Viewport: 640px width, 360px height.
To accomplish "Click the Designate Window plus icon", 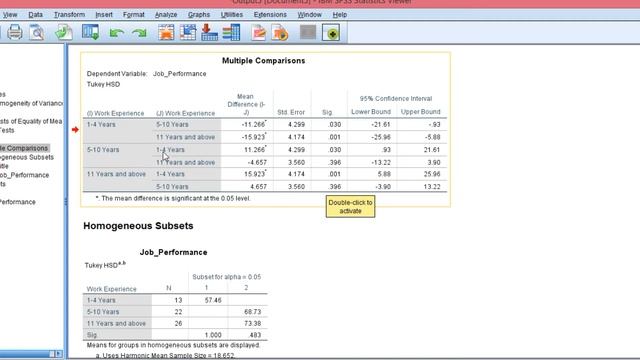I will click(x=331, y=33).
